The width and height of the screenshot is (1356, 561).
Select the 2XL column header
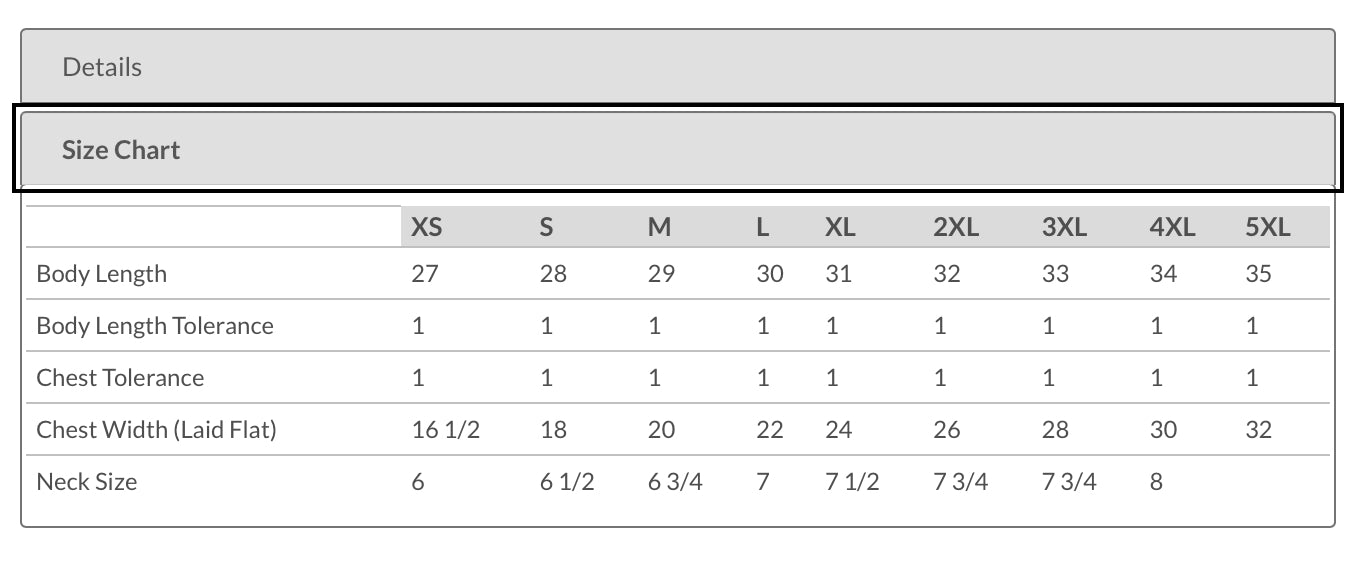tap(956, 227)
